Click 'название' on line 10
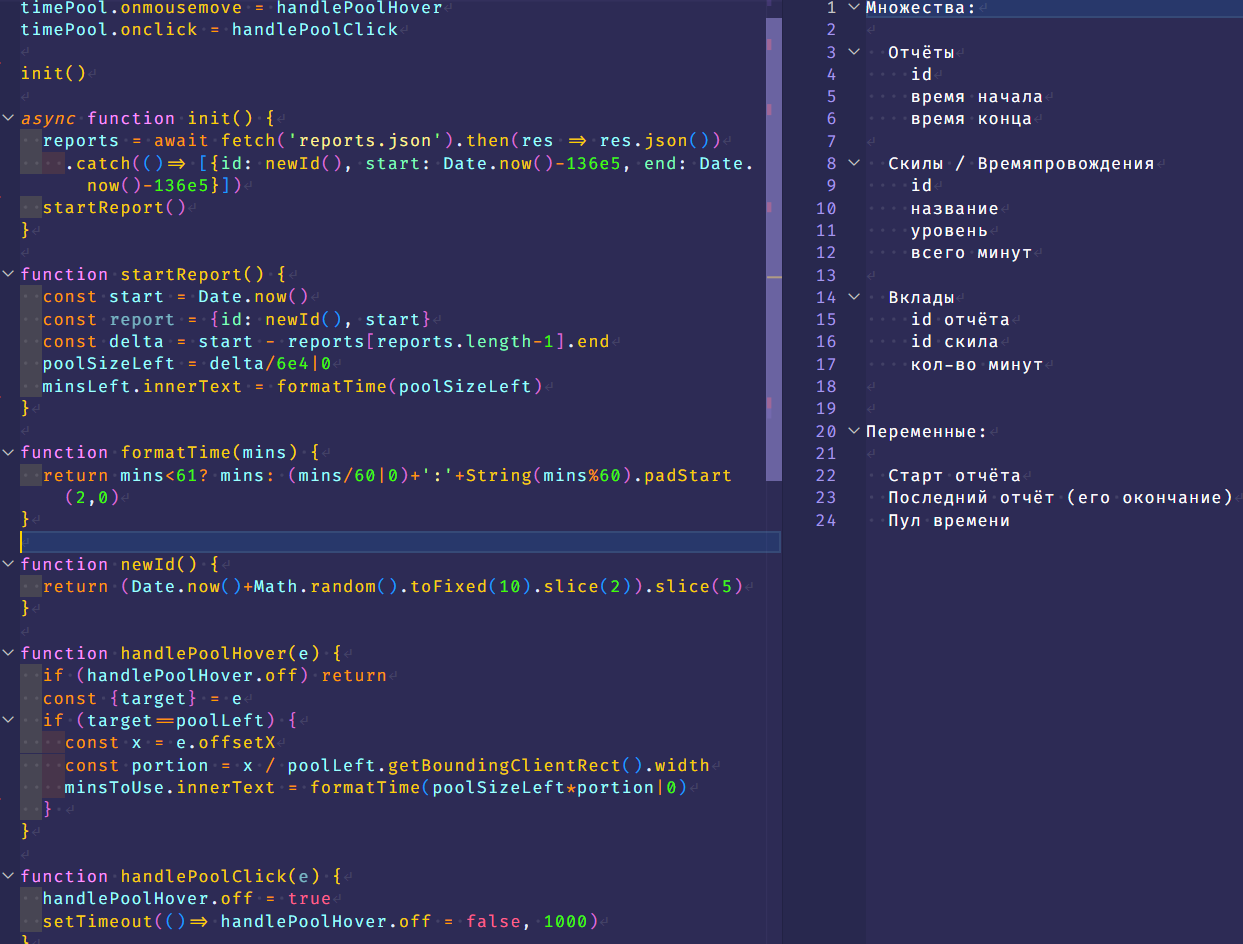Viewport: 1243px width, 944px height. pos(955,208)
